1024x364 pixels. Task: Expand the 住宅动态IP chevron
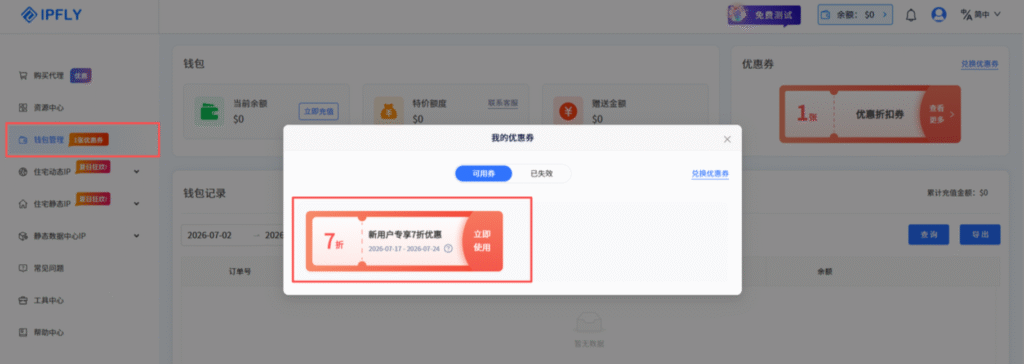[136, 172]
